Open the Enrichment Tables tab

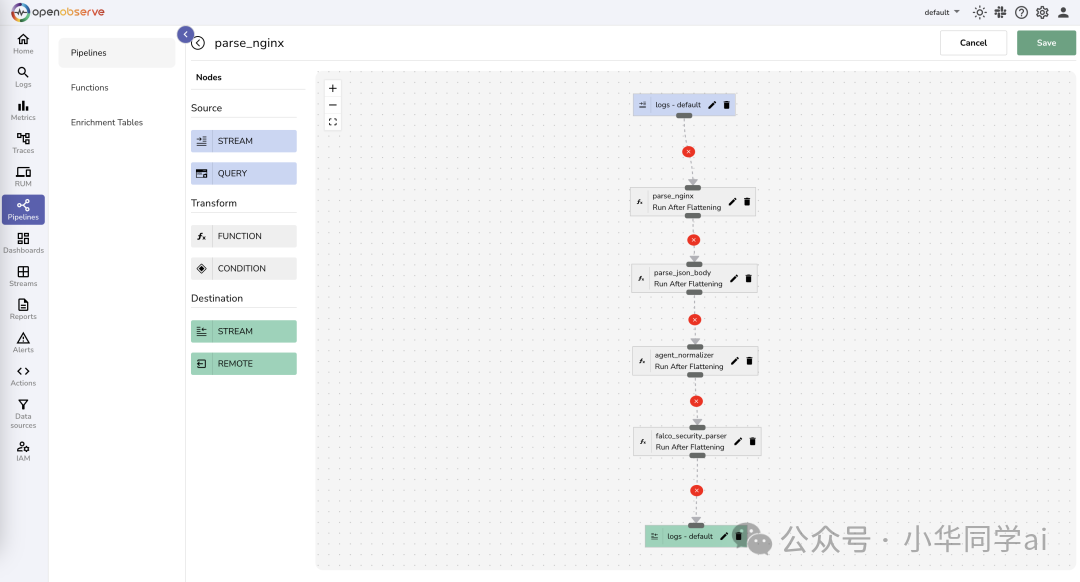coord(107,123)
